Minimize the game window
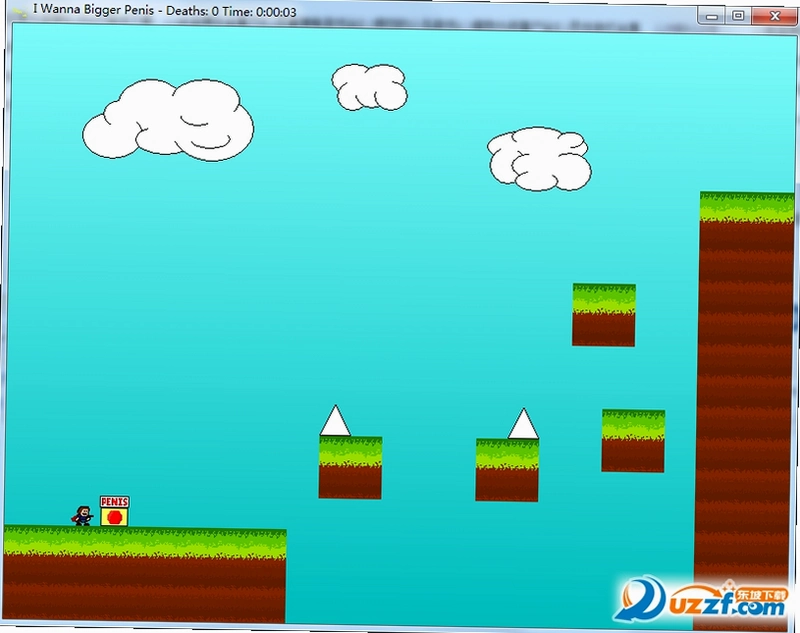 tap(712, 16)
